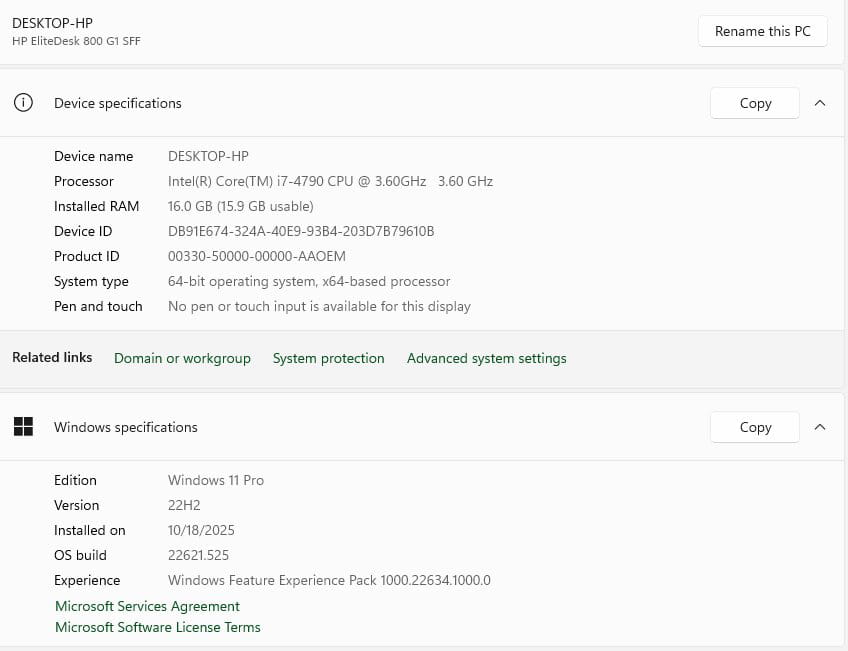Click the Windows specifications header

(126, 427)
